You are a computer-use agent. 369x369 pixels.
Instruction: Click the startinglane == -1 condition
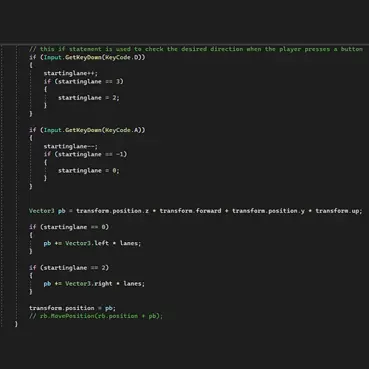(91, 154)
